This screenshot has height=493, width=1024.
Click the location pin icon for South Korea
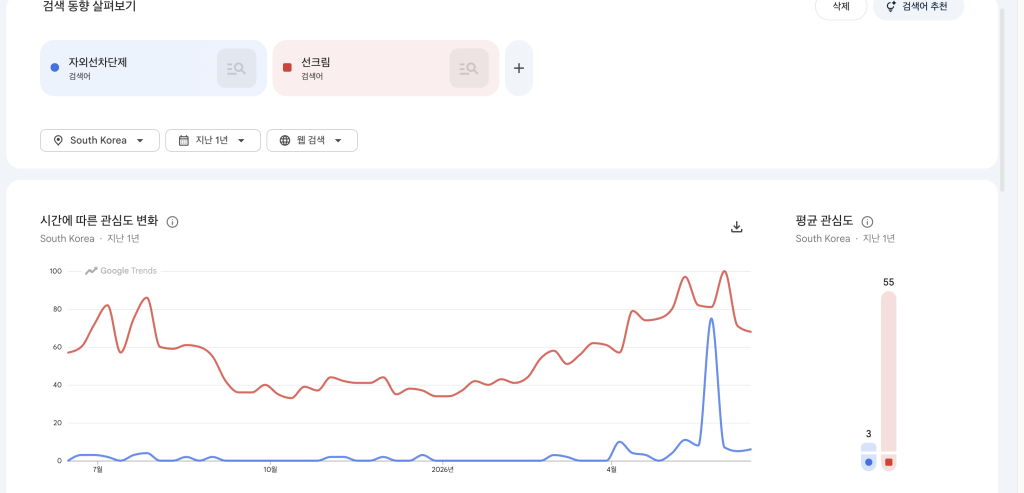(x=58, y=140)
